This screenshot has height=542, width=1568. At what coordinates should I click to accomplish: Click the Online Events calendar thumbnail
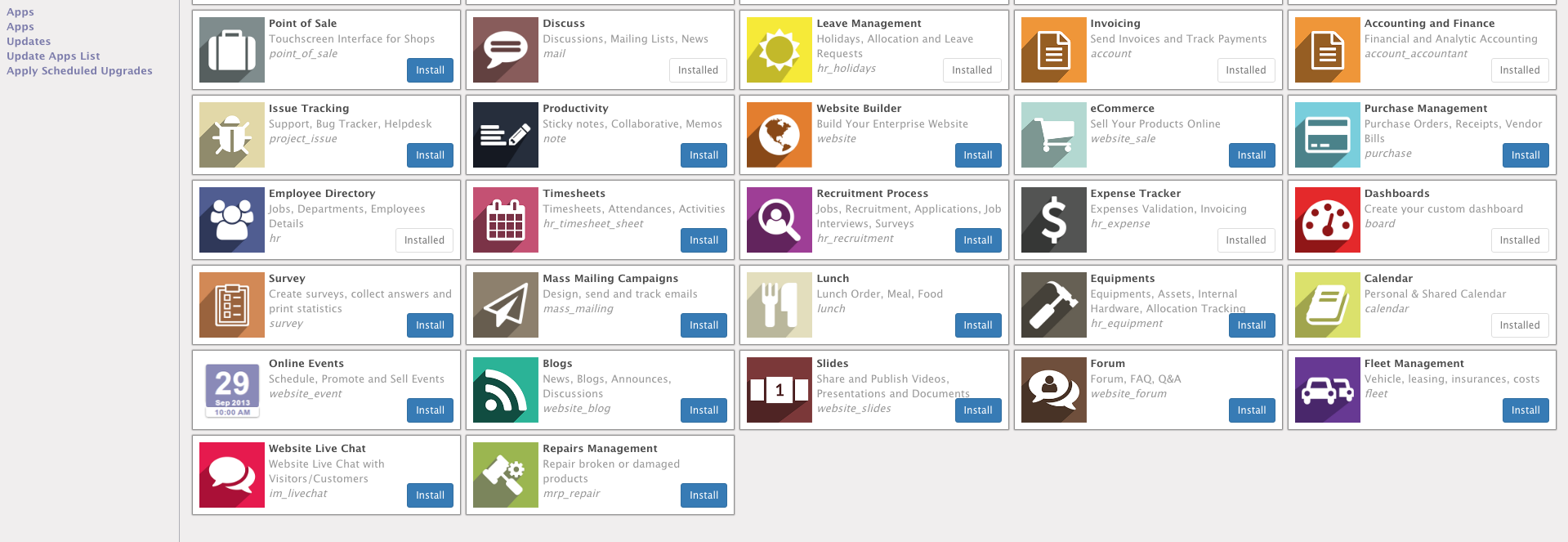coord(232,390)
